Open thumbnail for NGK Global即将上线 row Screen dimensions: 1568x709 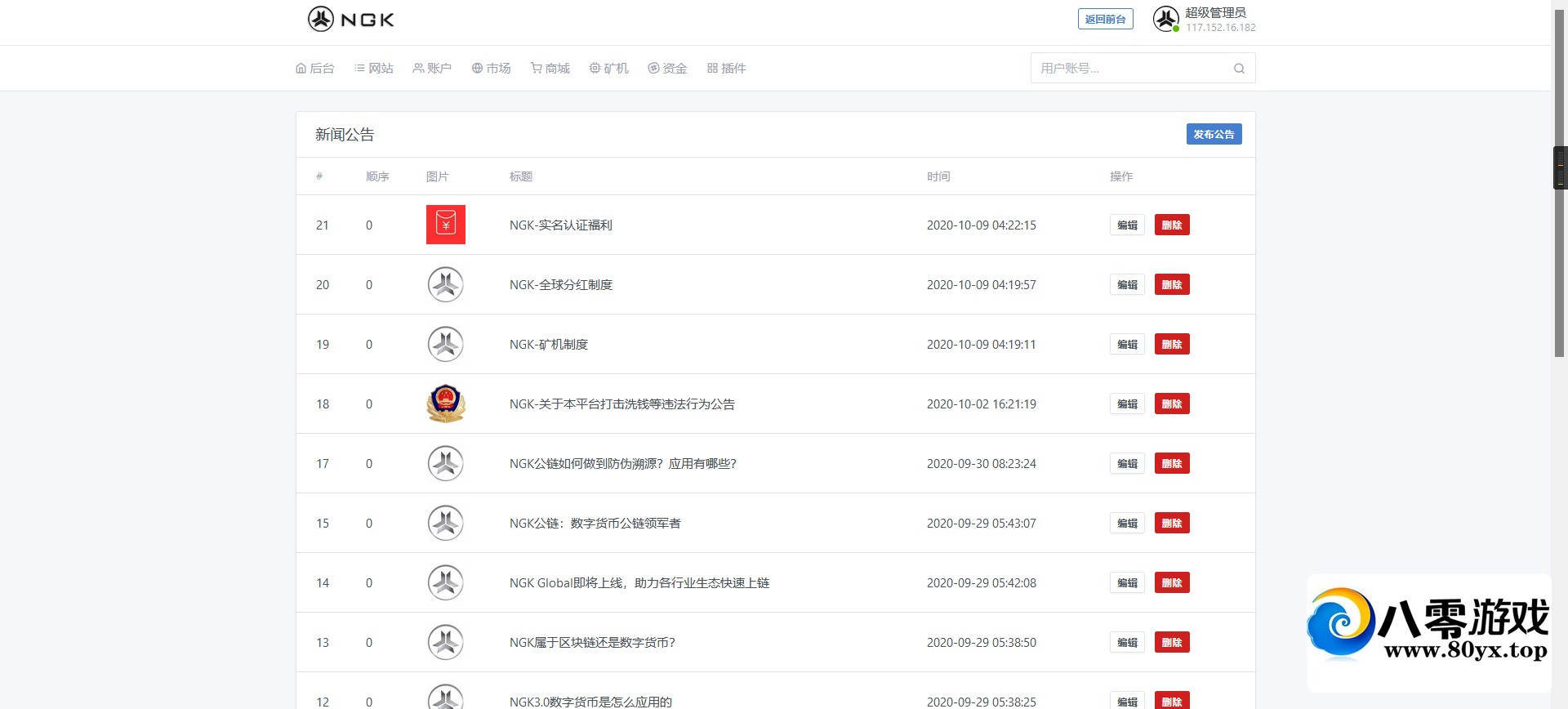tap(446, 582)
